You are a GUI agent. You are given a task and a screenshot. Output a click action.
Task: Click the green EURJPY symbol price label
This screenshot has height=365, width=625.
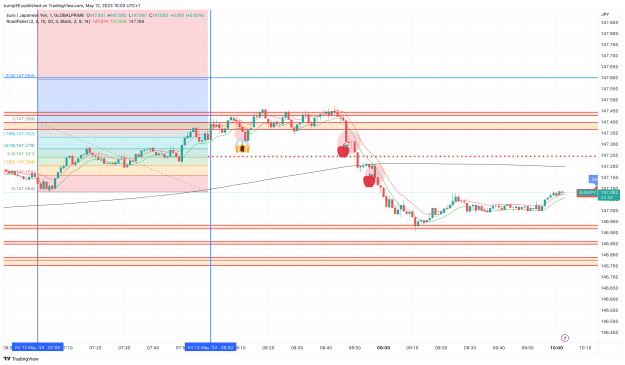pos(587,193)
